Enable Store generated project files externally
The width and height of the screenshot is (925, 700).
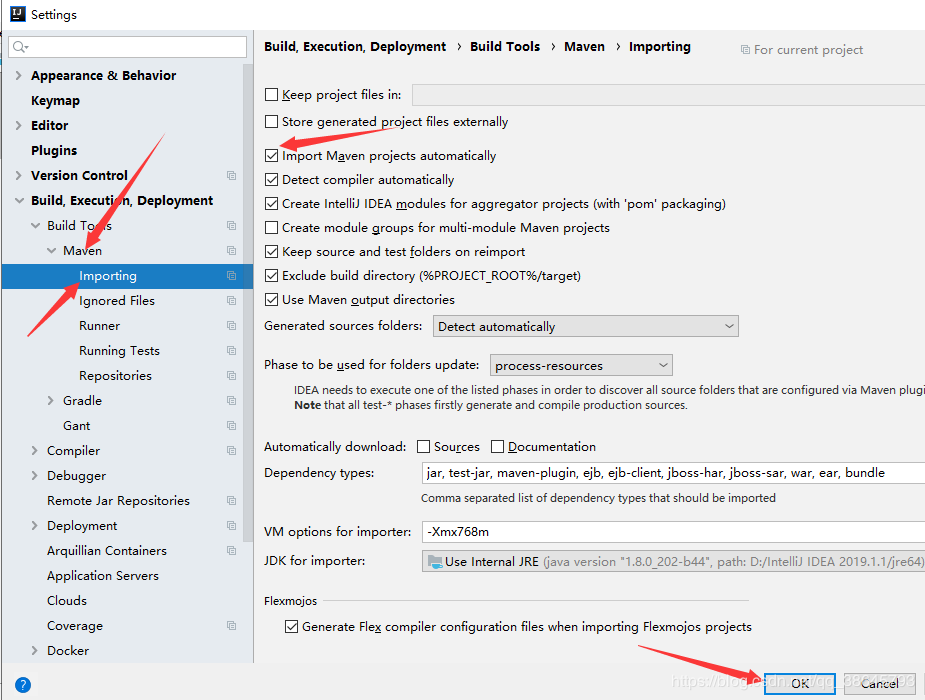coord(271,121)
